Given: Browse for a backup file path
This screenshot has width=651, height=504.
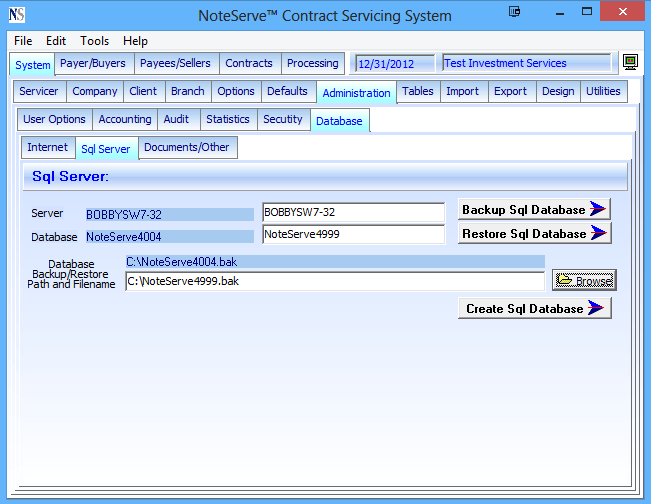Looking at the screenshot, I should (584, 281).
